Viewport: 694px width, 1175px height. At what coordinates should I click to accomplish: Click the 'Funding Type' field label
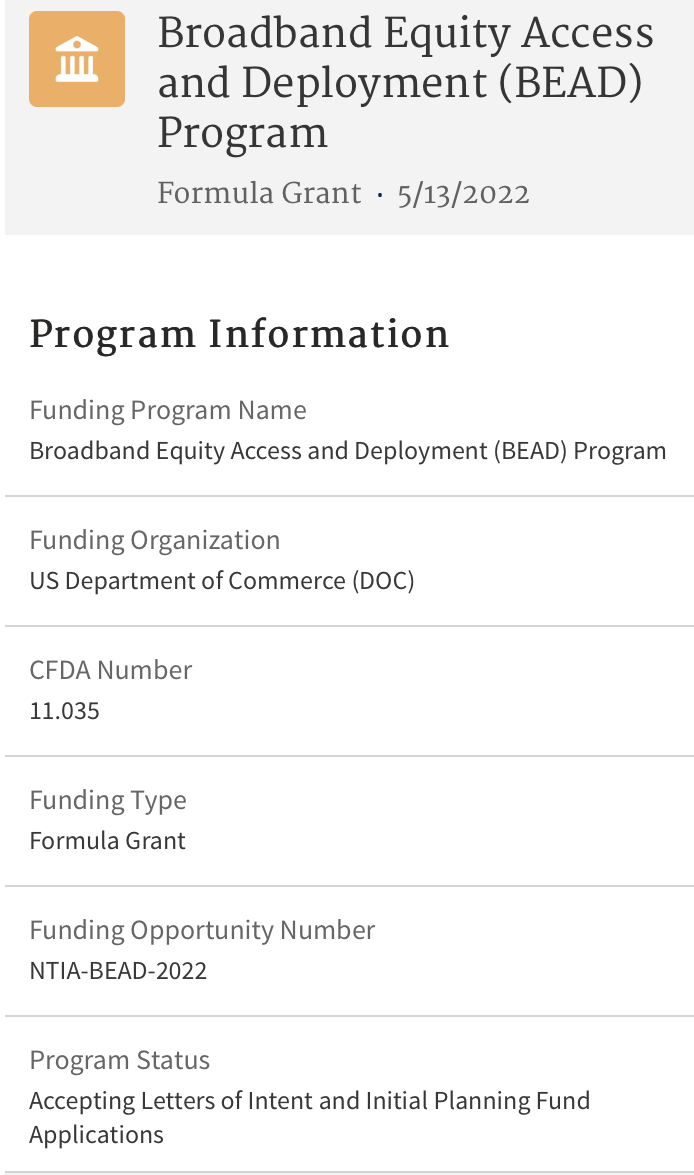108,800
